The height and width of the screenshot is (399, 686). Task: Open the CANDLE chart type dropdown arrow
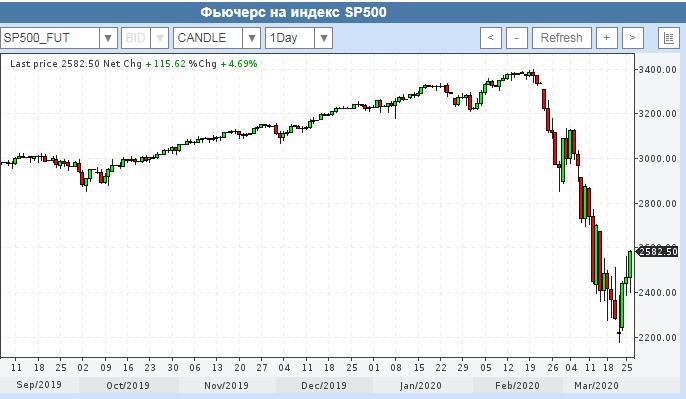(252, 38)
